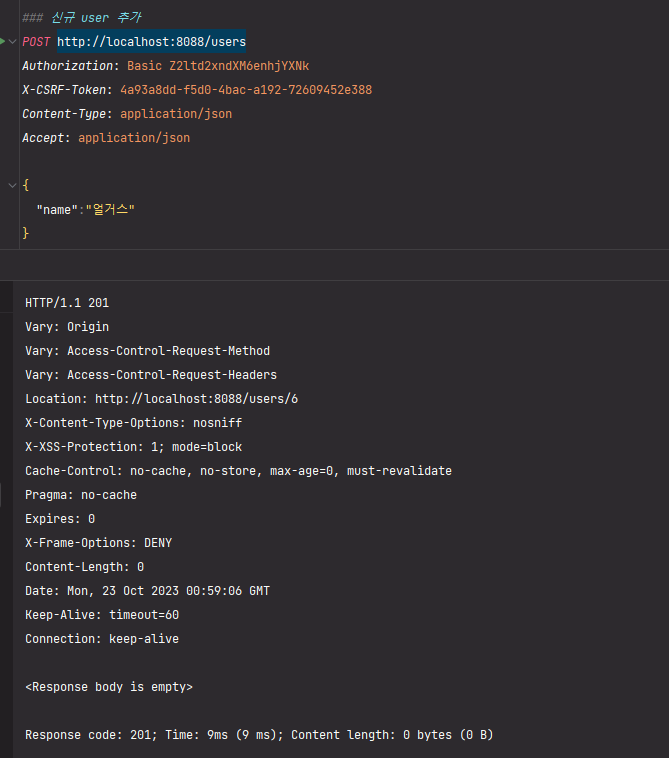Run the POST request with the green arrow
The image size is (669, 758).
pyautogui.click(x=2, y=42)
